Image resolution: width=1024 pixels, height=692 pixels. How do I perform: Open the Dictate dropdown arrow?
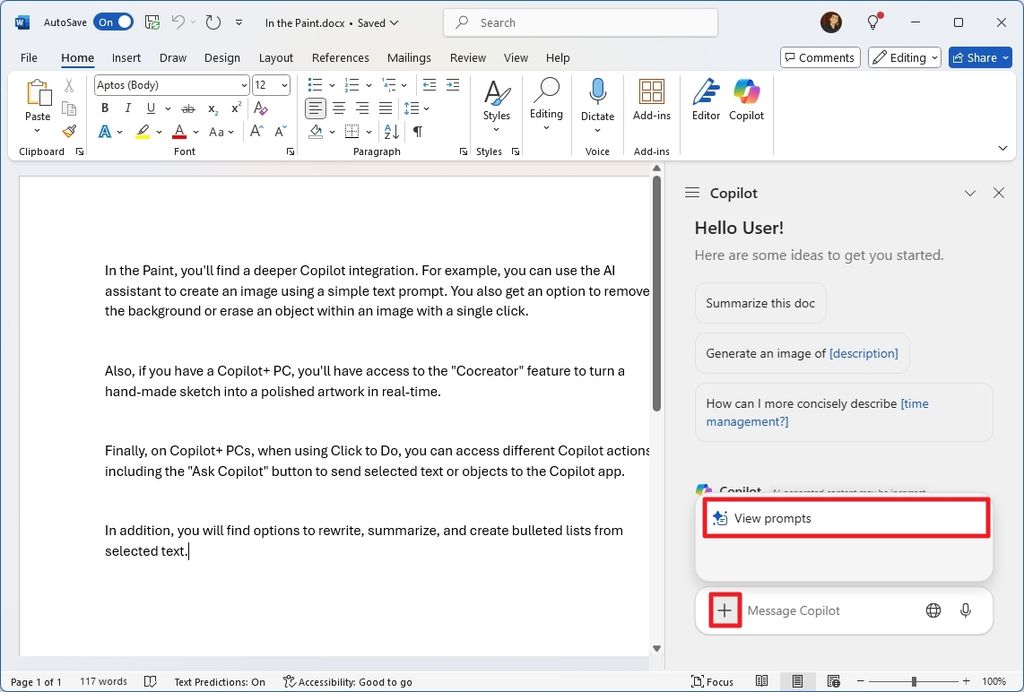coord(598,131)
